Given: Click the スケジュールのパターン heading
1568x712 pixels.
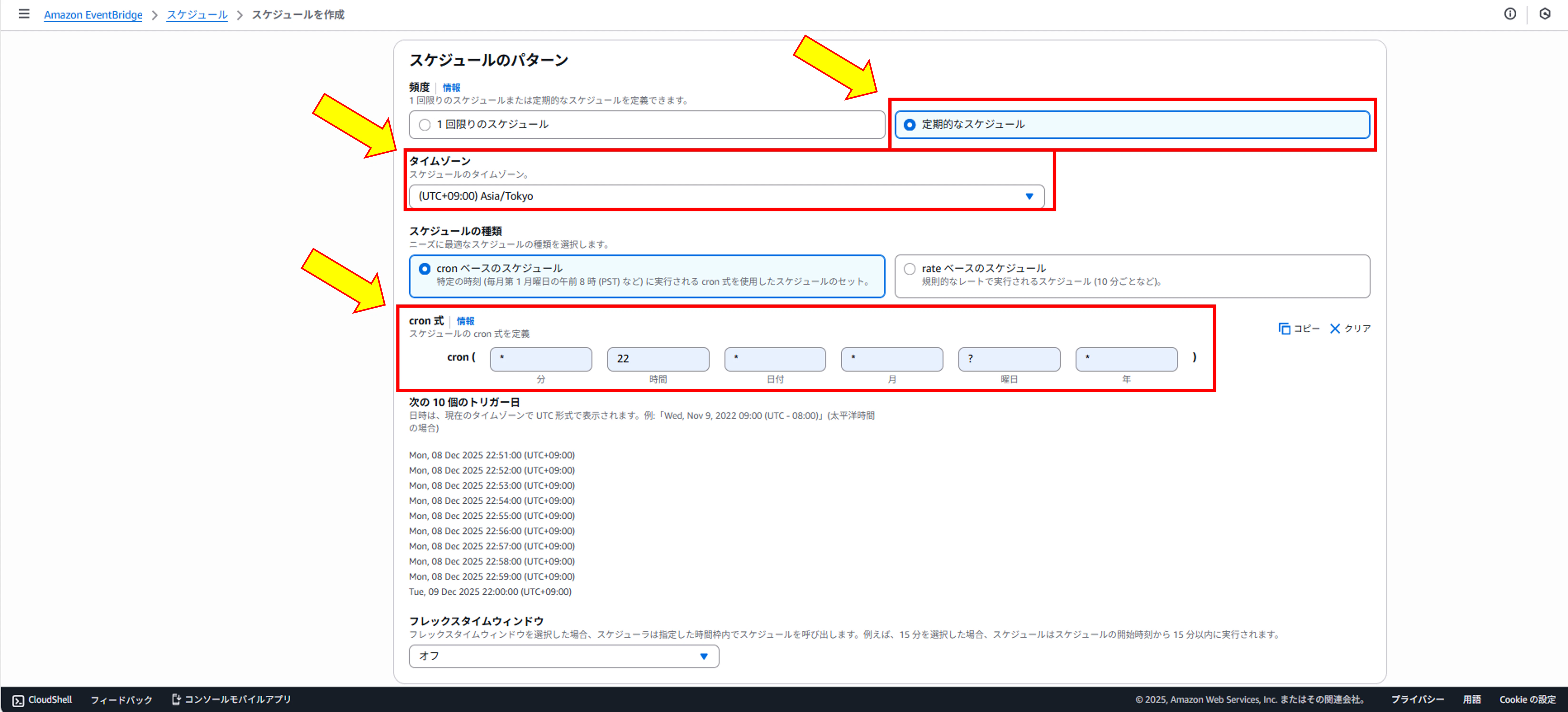Looking at the screenshot, I should (488, 60).
